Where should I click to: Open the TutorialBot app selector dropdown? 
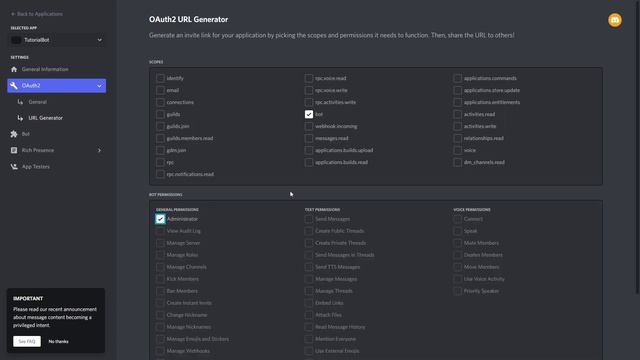[57, 40]
